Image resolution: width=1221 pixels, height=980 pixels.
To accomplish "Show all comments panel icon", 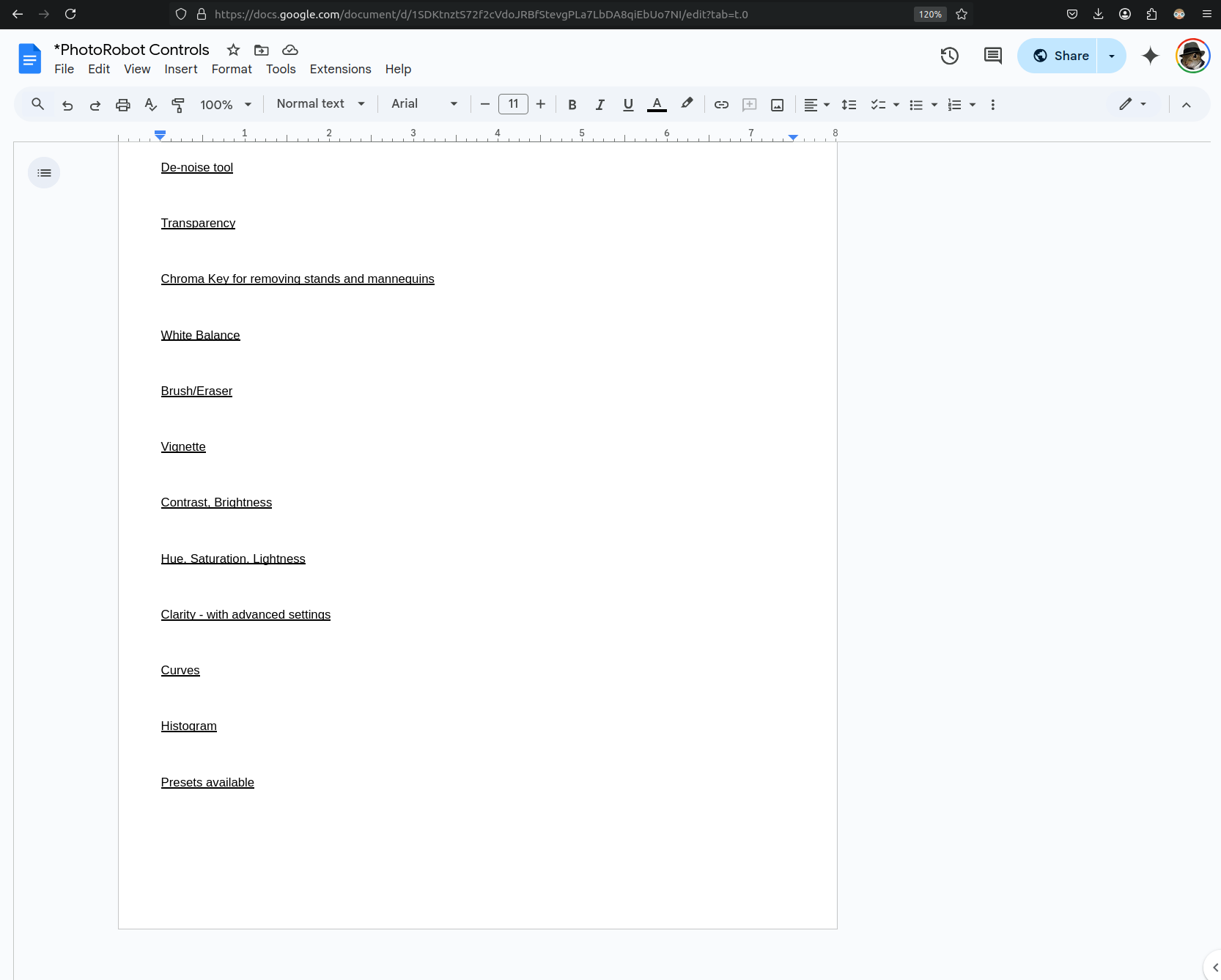I will point(993,56).
